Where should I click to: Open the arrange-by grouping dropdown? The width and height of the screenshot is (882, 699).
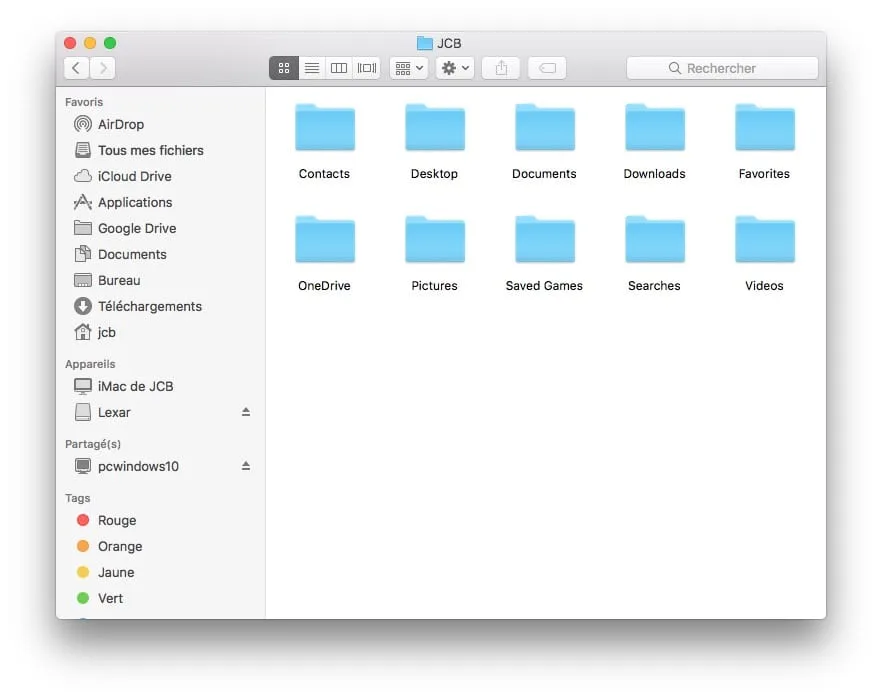[x=409, y=68]
